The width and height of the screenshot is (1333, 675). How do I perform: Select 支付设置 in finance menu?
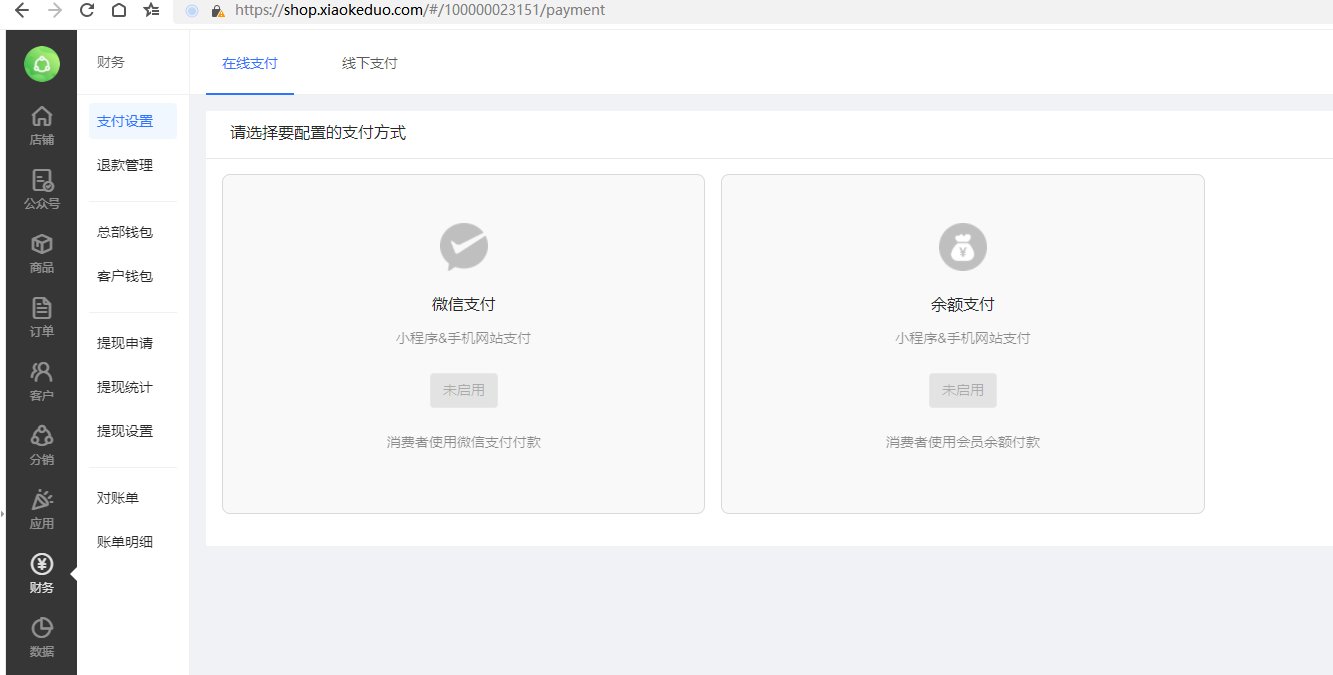point(133,121)
